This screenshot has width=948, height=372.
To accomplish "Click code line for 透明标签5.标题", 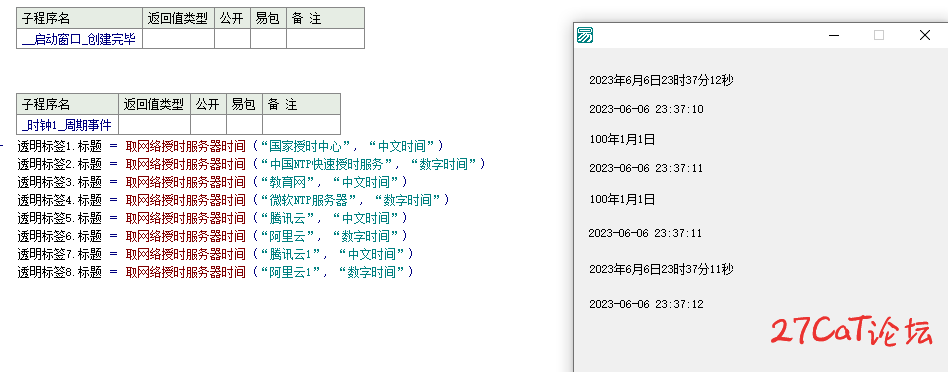I will point(212,218).
